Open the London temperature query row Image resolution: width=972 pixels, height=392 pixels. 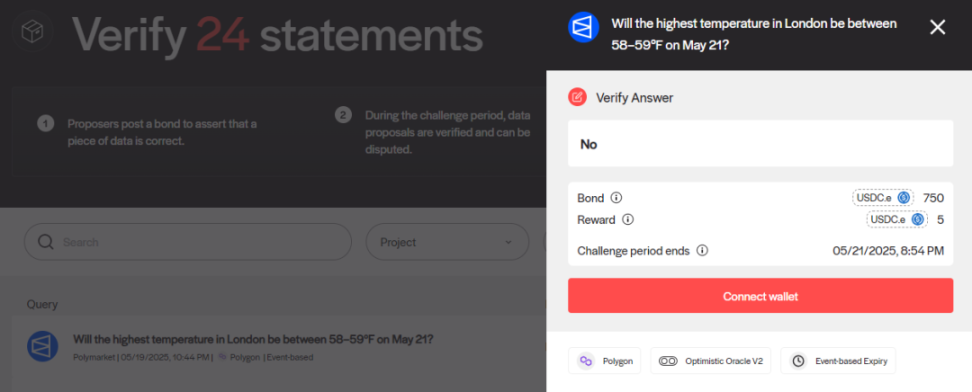279,347
